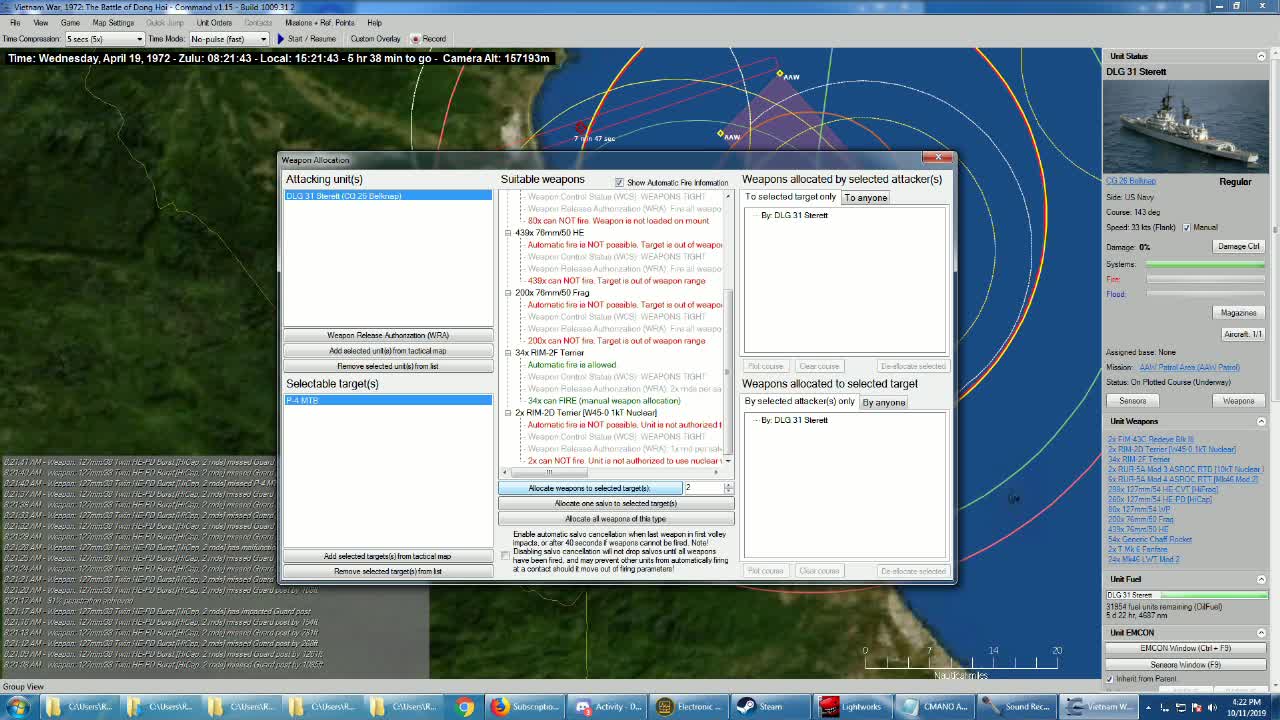Viewport: 1280px width, 720px height.
Task: Open Discord Activity taskbar item
Action: tap(608, 707)
